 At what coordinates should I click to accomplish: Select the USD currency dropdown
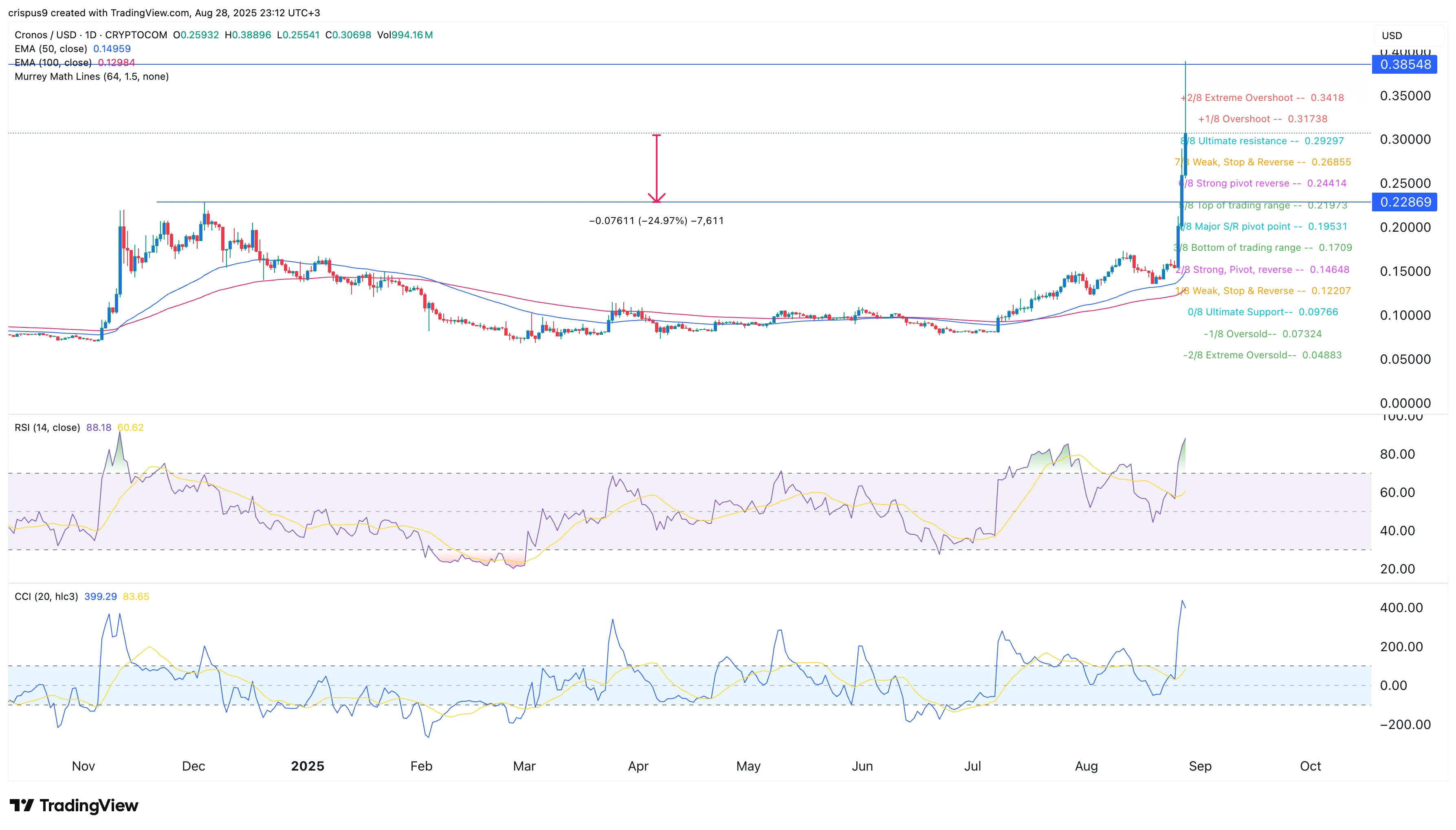coord(1408,35)
